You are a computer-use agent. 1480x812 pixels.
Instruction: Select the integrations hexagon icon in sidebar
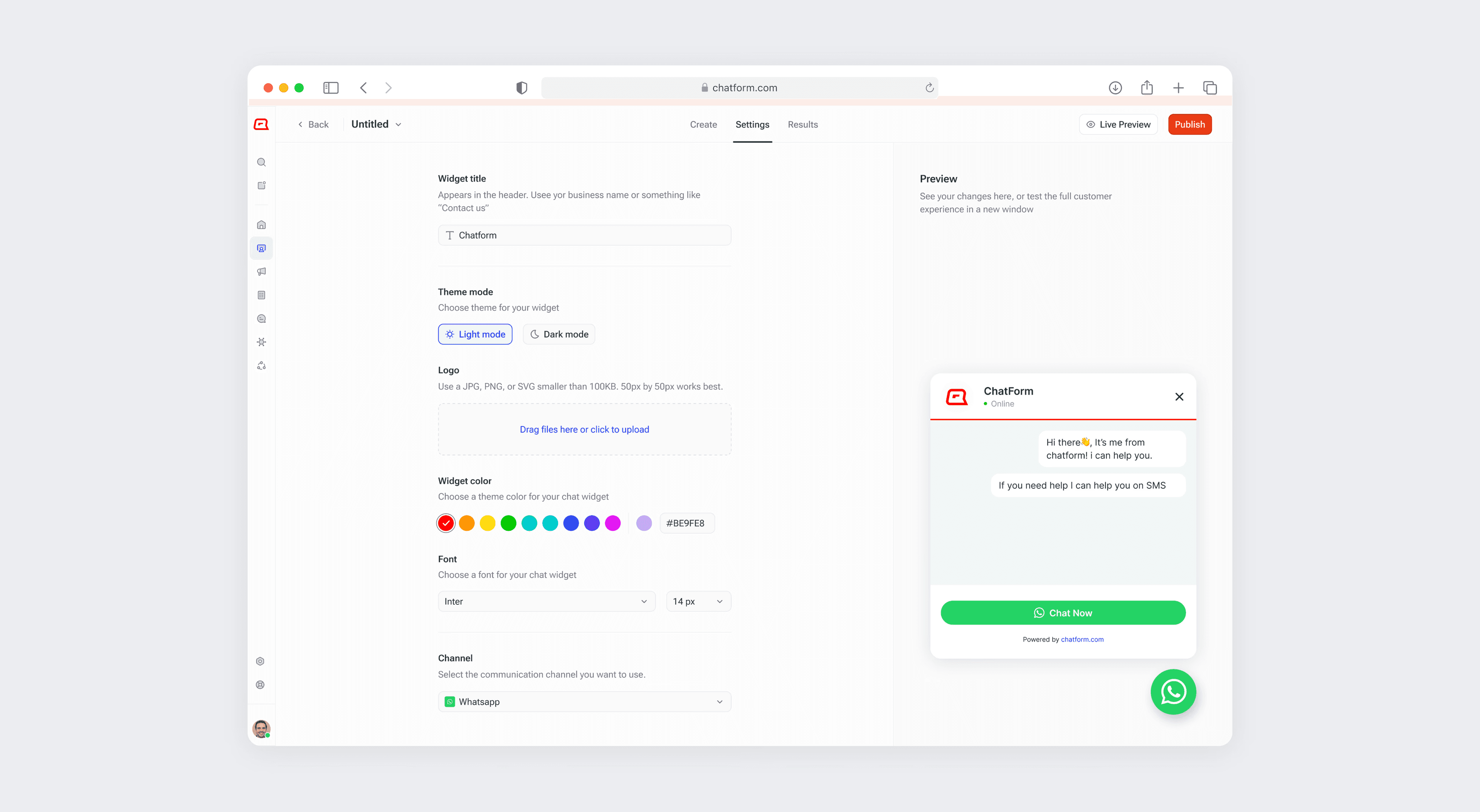261,342
